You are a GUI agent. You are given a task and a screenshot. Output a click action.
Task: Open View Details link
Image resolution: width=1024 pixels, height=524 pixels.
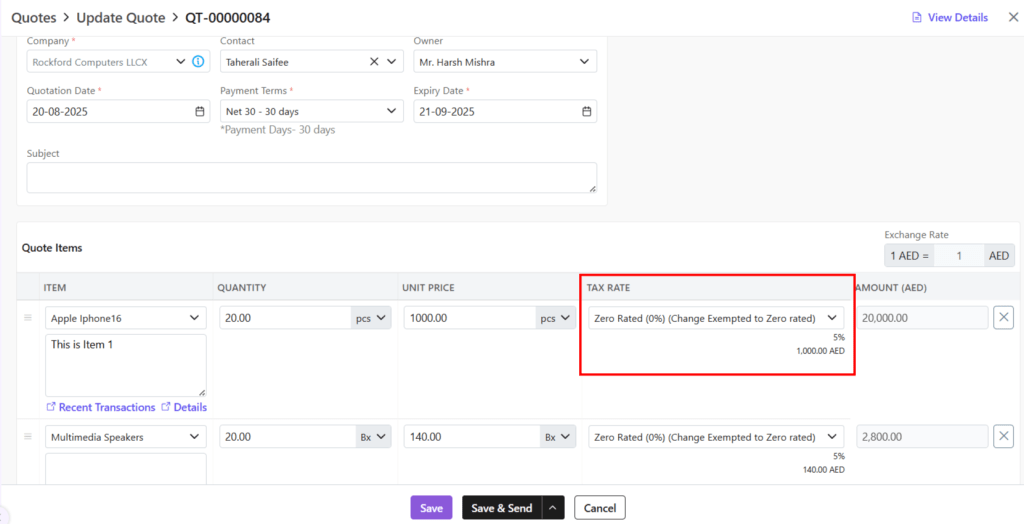950,18
